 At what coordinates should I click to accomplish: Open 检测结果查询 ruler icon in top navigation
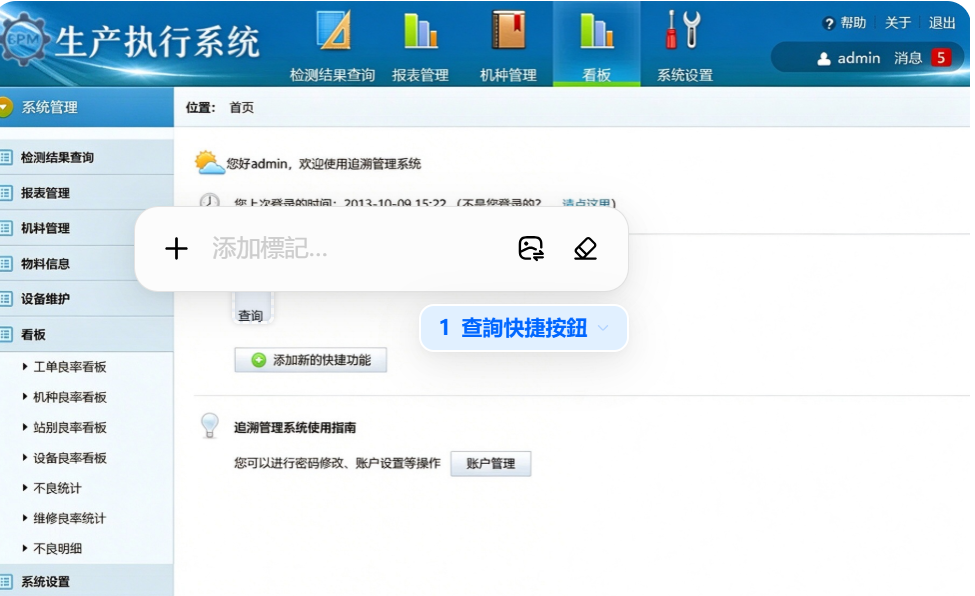[334, 30]
